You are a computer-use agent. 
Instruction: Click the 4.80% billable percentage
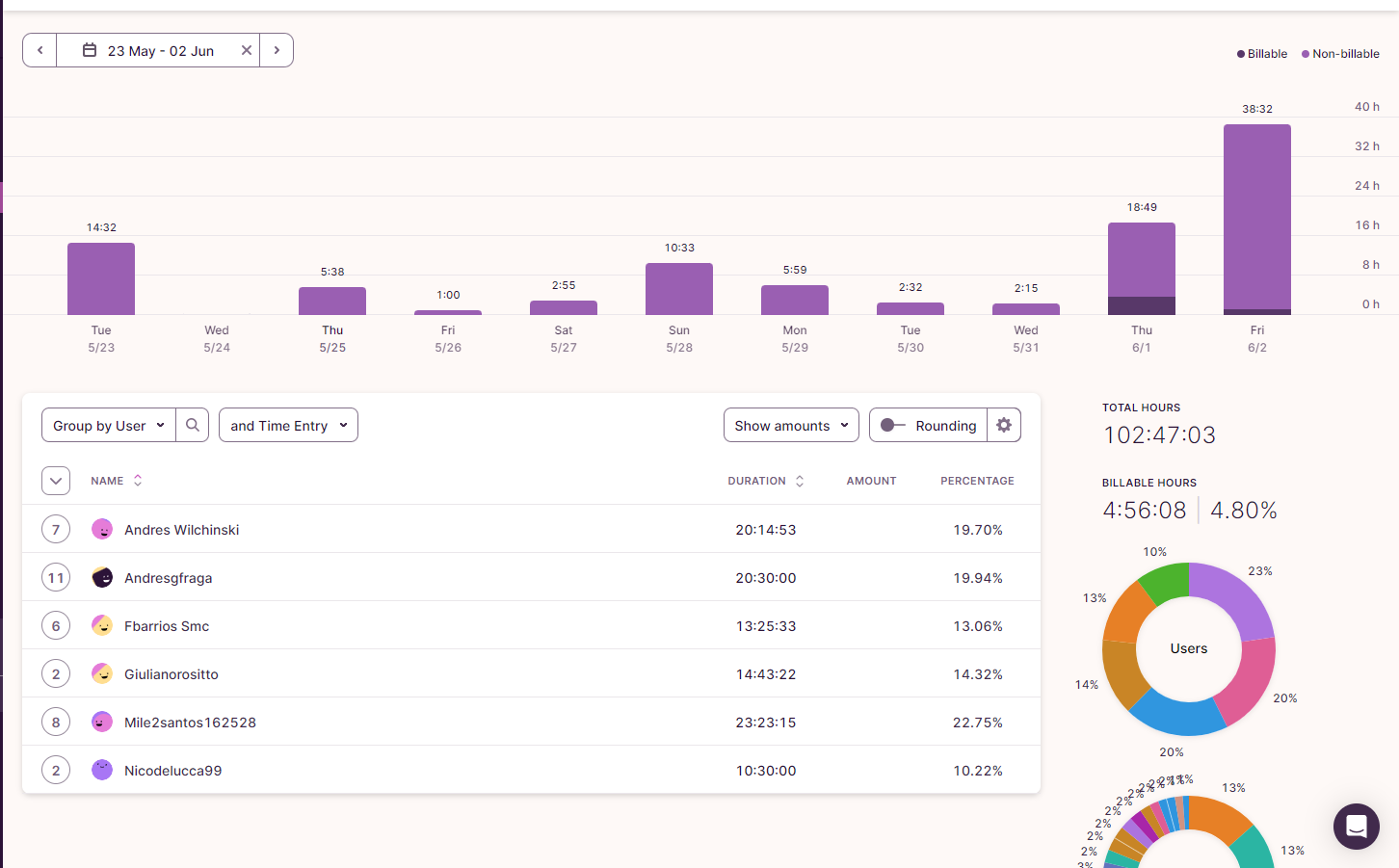(1244, 511)
